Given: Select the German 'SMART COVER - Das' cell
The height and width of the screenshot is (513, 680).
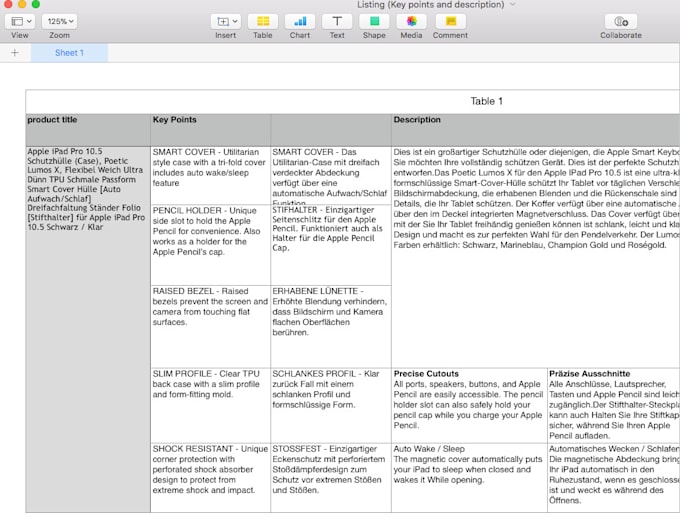Looking at the screenshot, I should (331, 176).
